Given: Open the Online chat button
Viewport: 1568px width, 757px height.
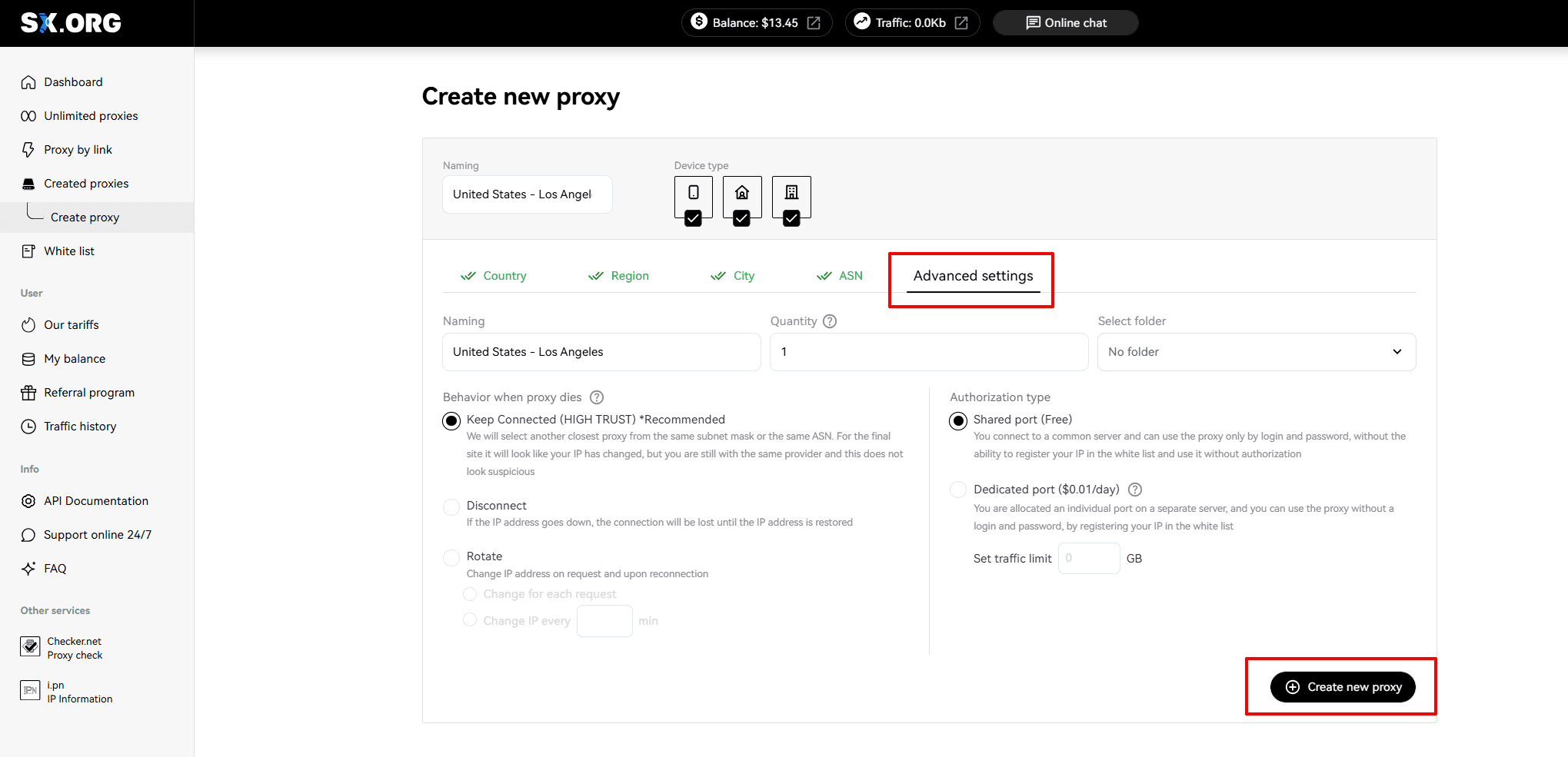Looking at the screenshot, I should click(1066, 23).
